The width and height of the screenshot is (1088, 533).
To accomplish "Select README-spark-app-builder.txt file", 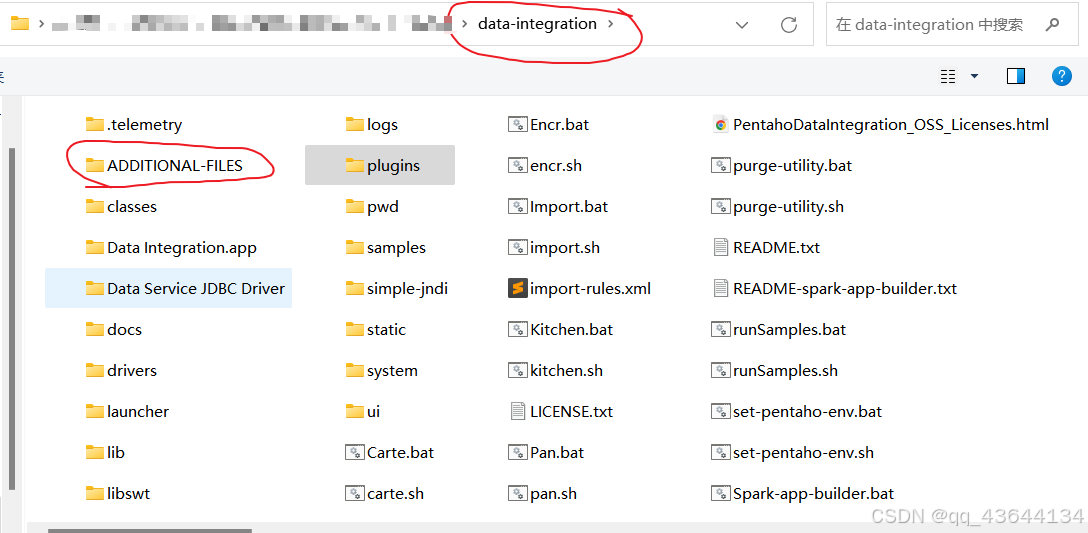I will (835, 289).
